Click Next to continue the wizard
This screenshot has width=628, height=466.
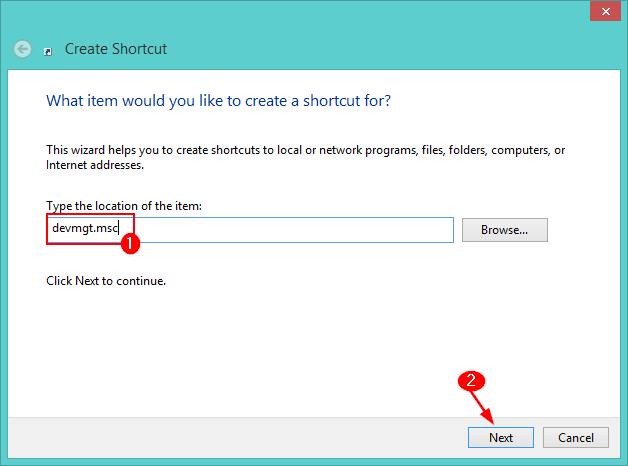pyautogui.click(x=501, y=437)
